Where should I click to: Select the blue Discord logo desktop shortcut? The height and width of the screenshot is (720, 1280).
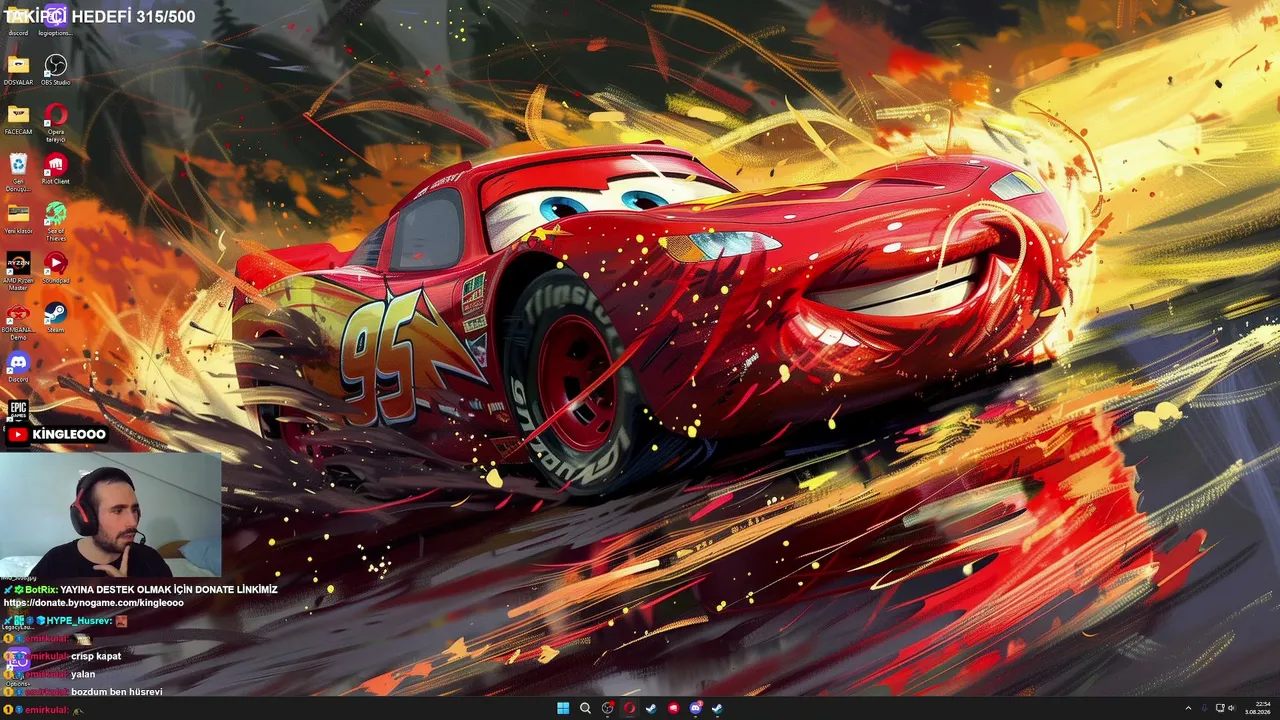tap(18, 366)
